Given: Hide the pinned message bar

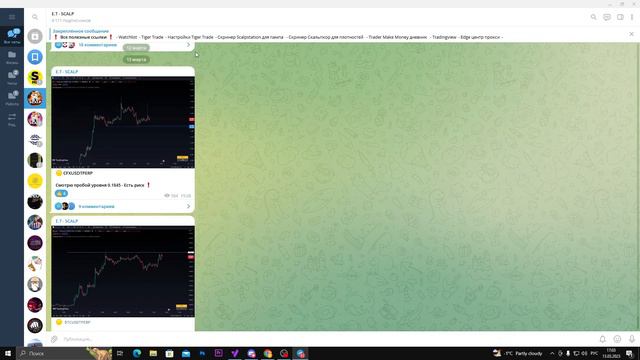Looking at the screenshot, I should coord(631,34).
